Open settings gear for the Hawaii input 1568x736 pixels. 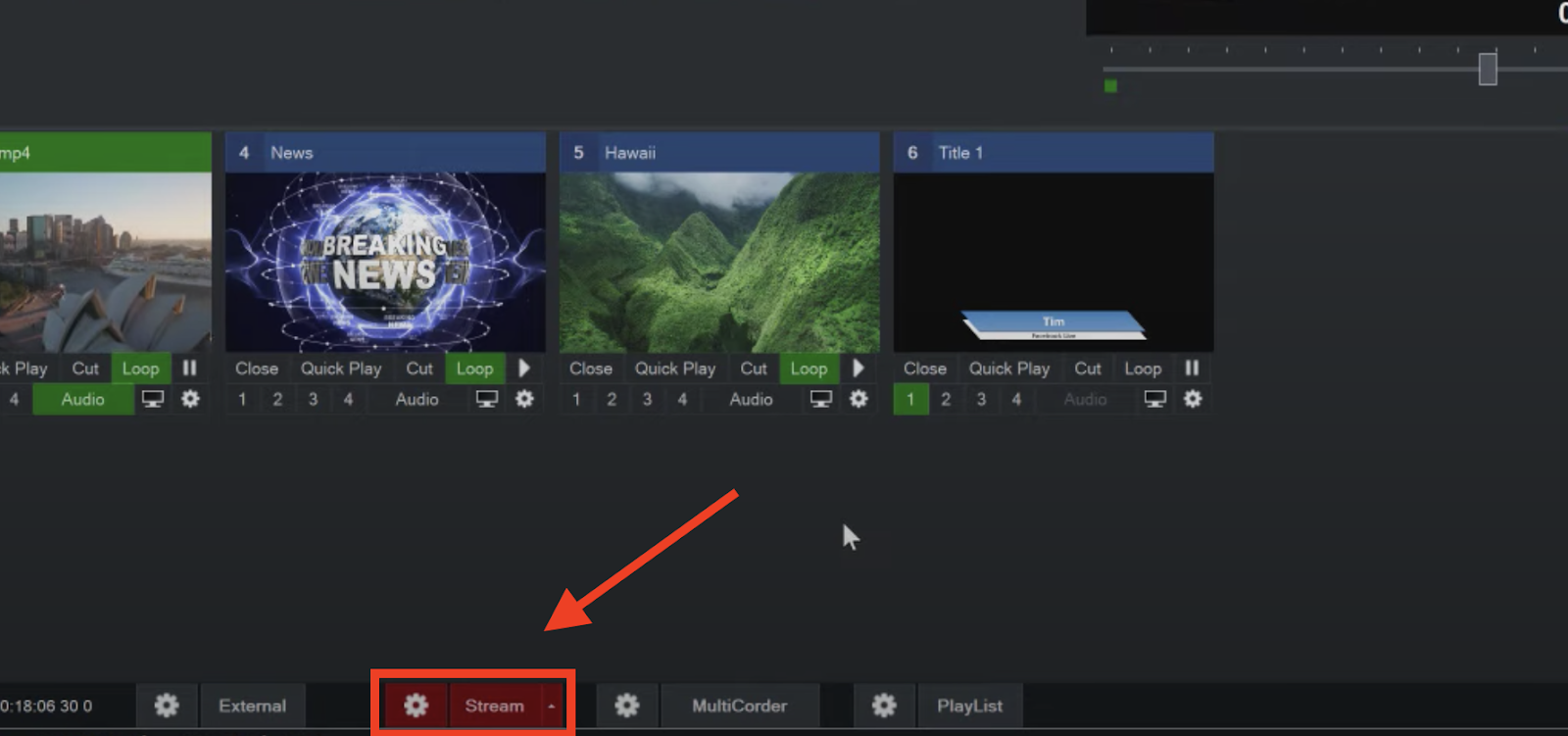click(858, 399)
